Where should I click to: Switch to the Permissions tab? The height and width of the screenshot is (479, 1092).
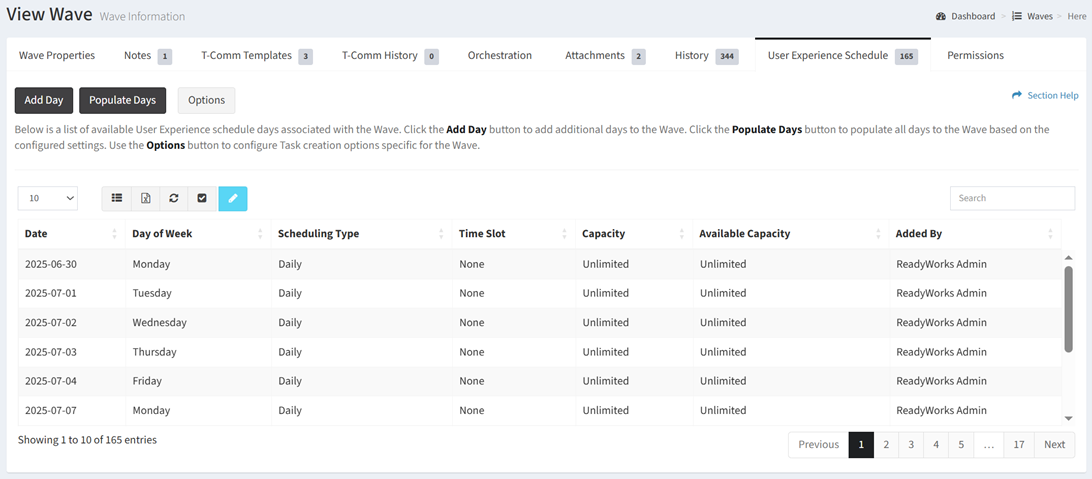[975, 55]
